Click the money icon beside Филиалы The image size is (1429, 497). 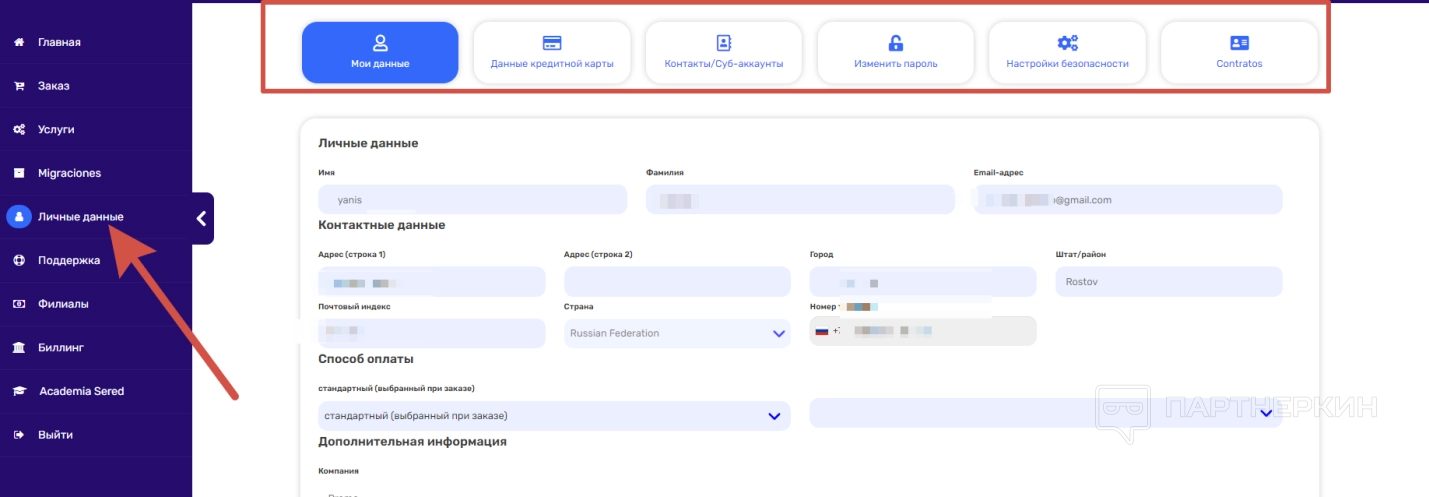point(19,304)
